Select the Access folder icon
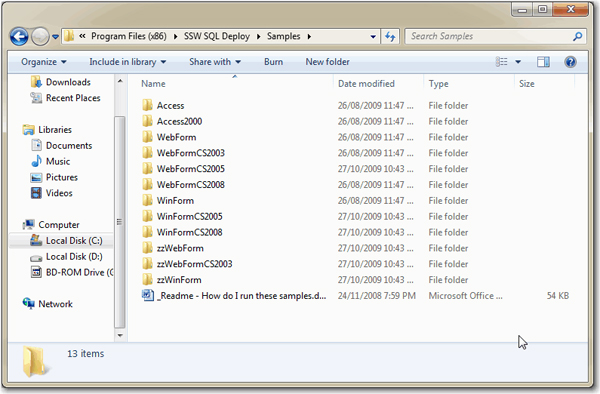 tap(147, 106)
